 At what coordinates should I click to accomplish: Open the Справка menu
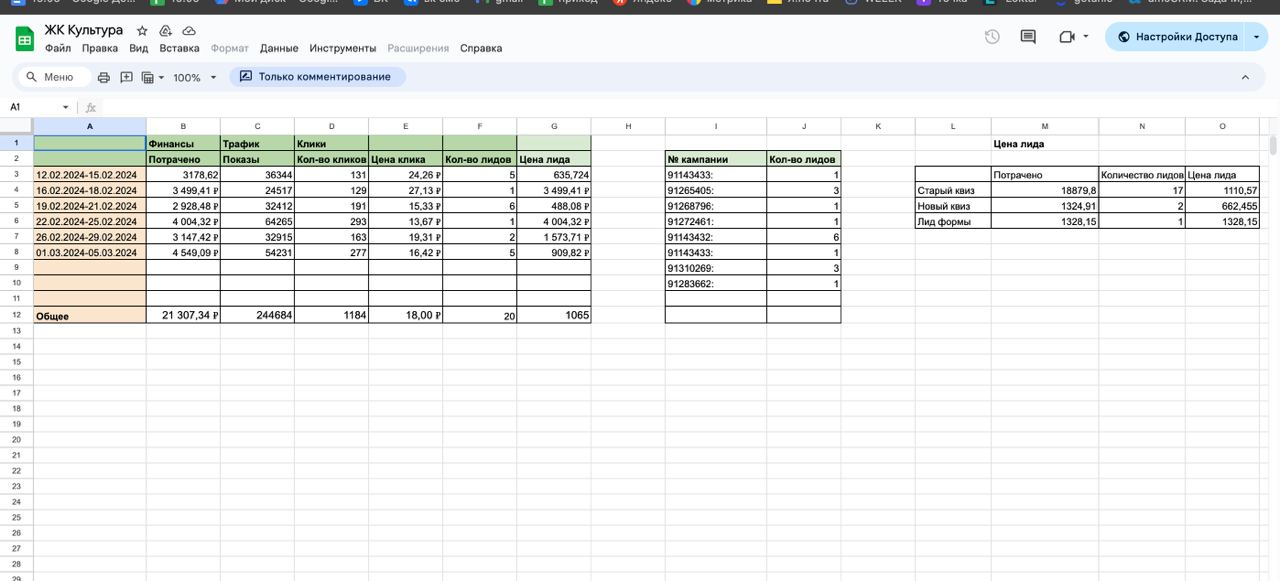[481, 48]
